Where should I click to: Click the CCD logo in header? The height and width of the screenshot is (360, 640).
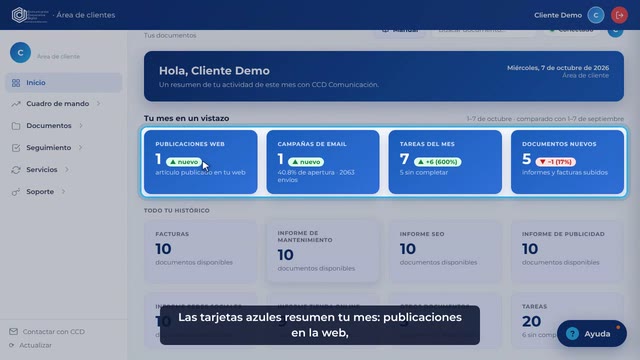point(30,15)
